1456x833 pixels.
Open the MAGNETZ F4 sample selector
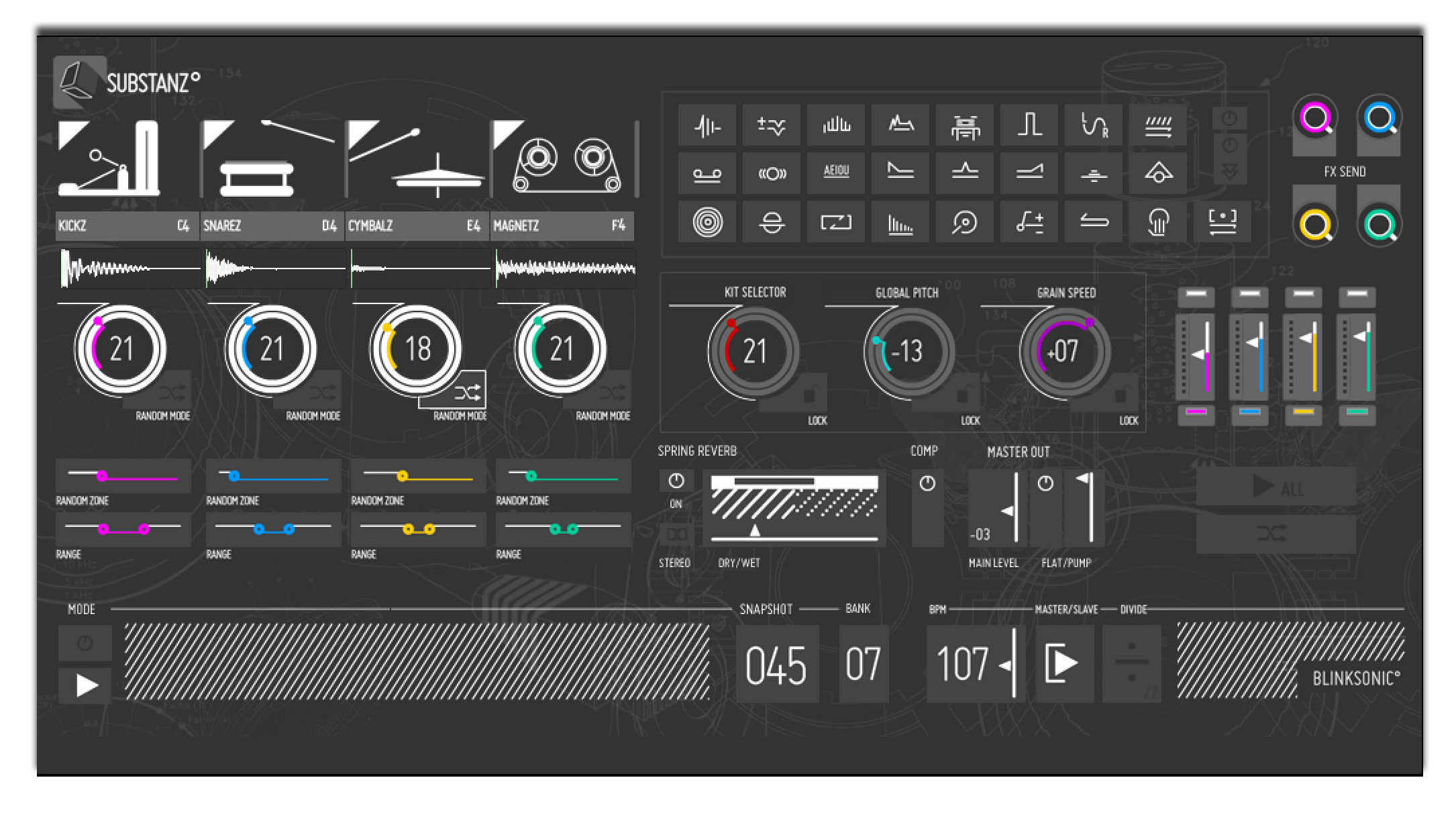[x=561, y=226]
